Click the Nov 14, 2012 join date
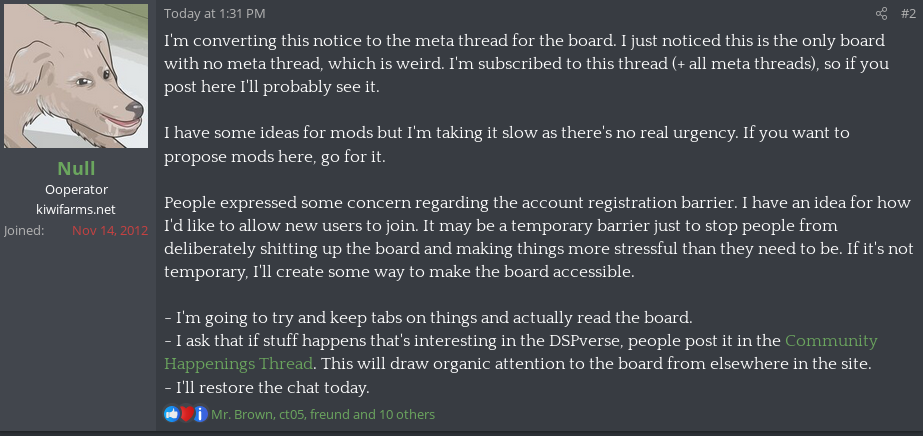This screenshot has width=923, height=436. click(x=110, y=230)
